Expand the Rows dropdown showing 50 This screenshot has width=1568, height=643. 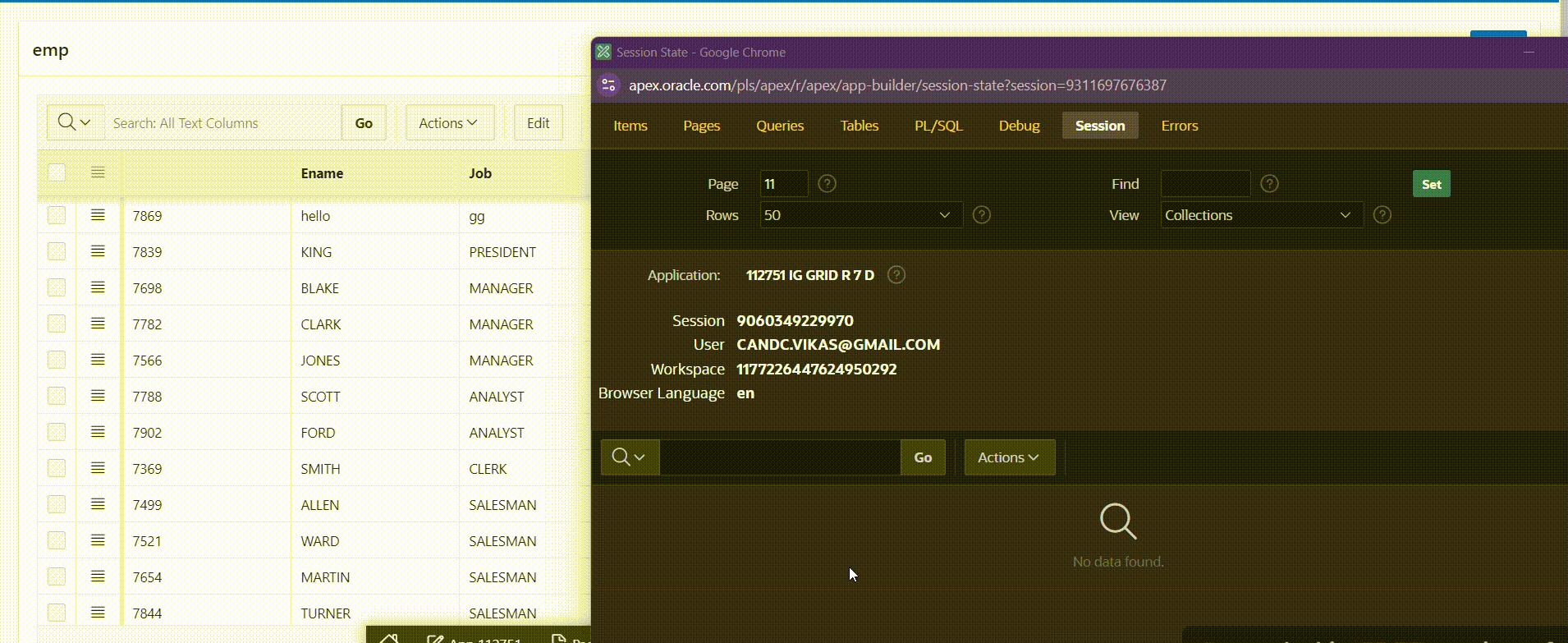pyautogui.click(x=860, y=215)
